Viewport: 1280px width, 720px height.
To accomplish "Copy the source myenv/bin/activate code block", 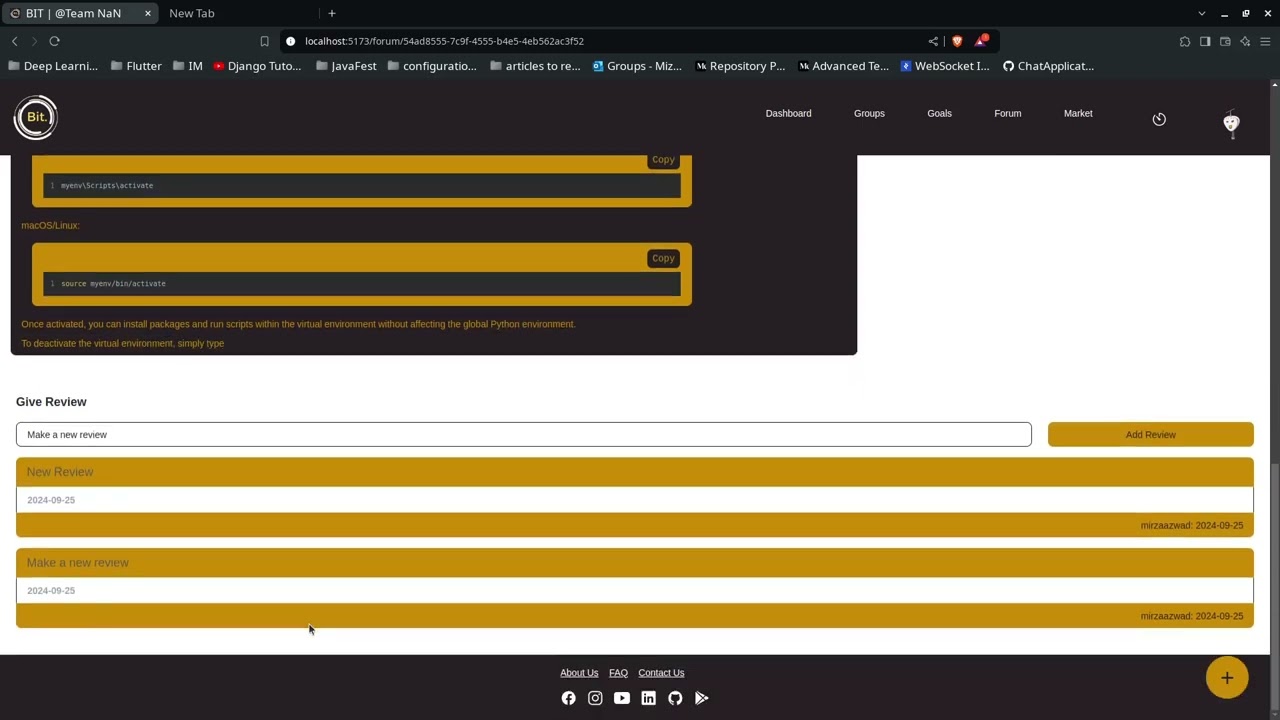I will [663, 258].
